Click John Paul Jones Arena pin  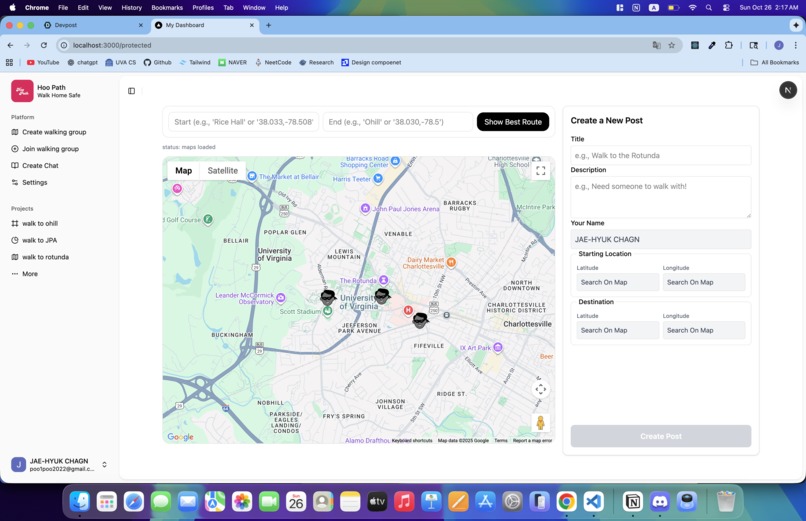pyautogui.click(x=365, y=208)
